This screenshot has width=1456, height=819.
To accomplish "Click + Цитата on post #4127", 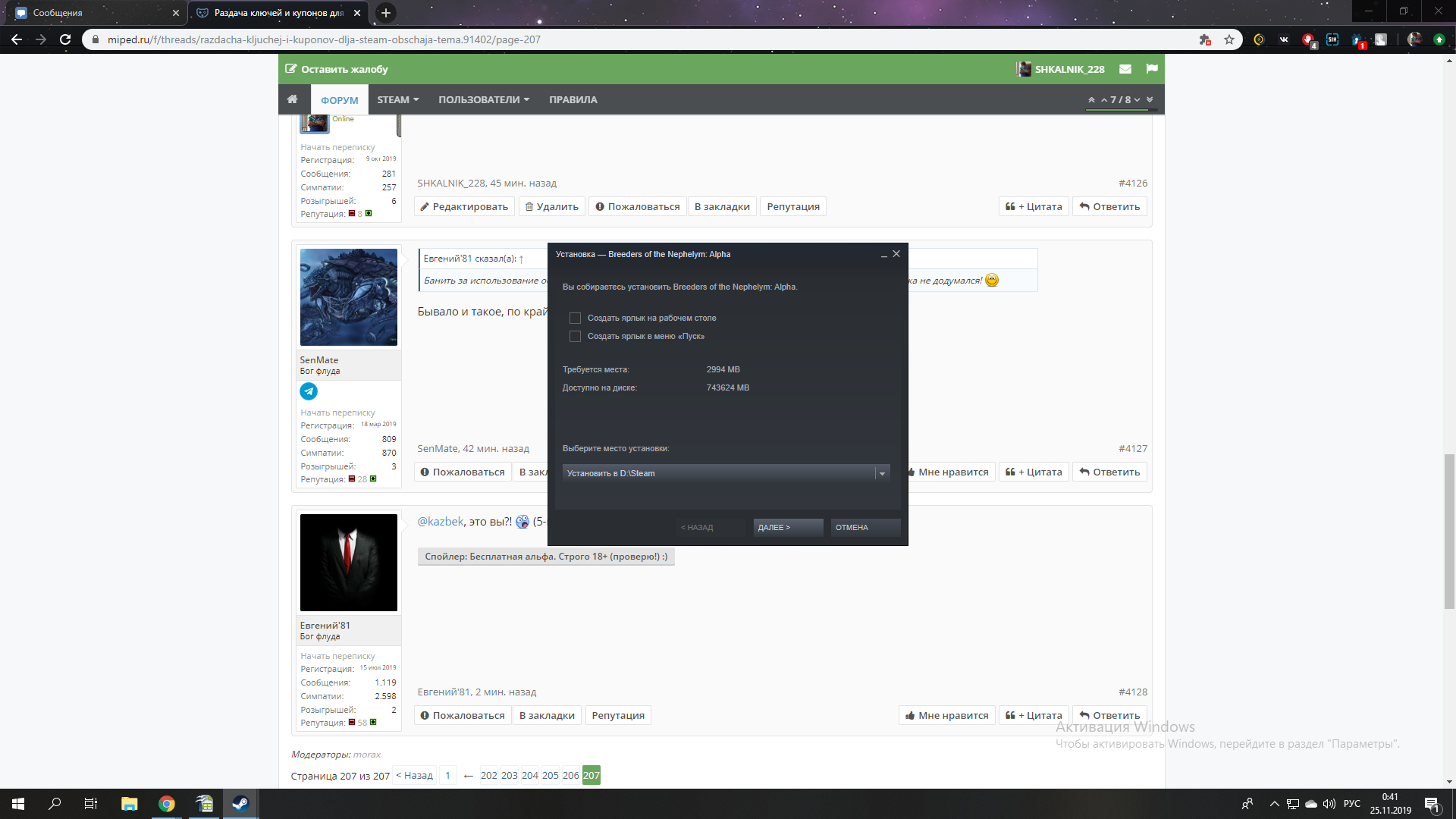I will pyautogui.click(x=1034, y=472).
